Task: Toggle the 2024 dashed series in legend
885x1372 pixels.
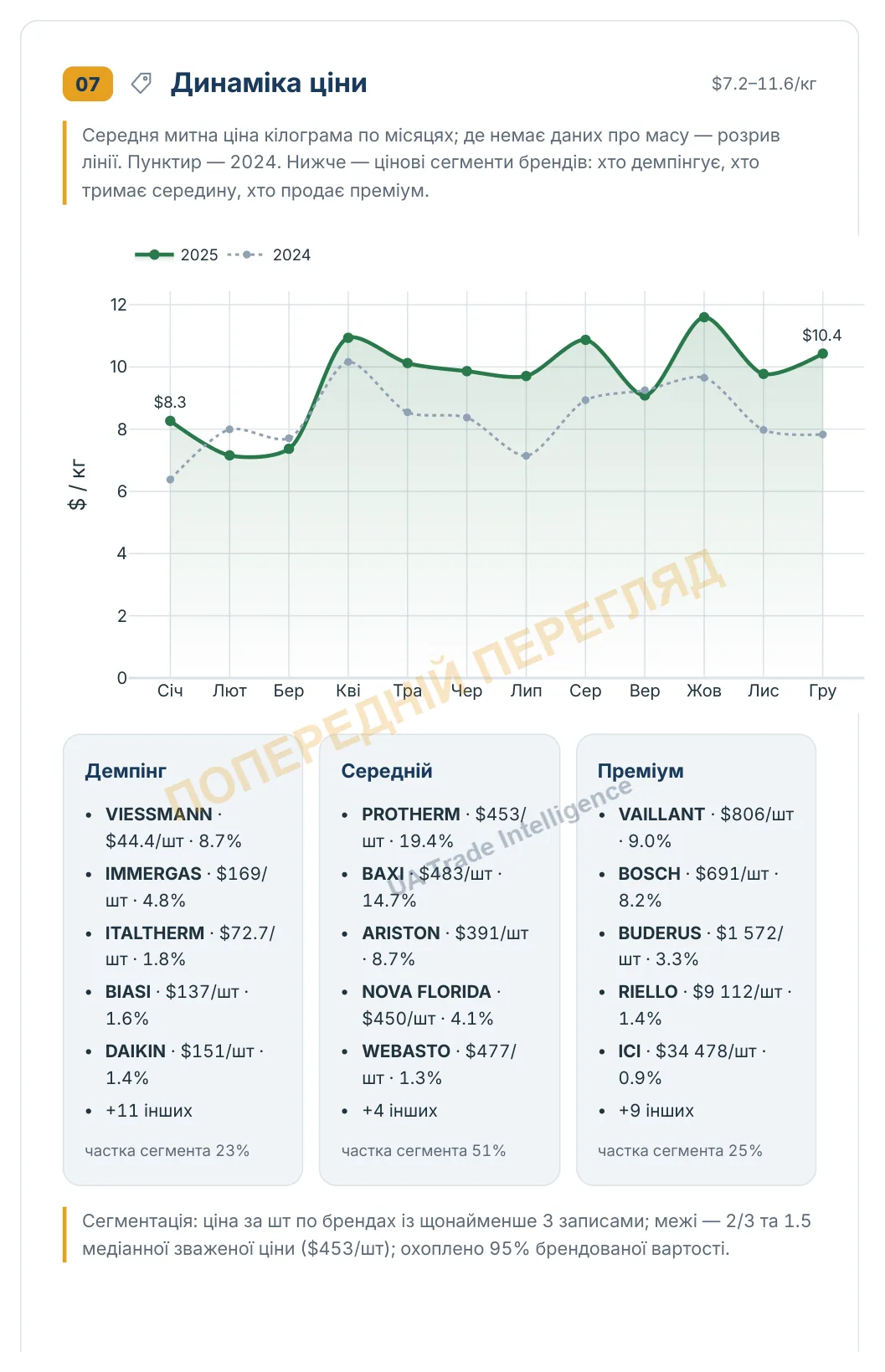Action: click(x=269, y=254)
